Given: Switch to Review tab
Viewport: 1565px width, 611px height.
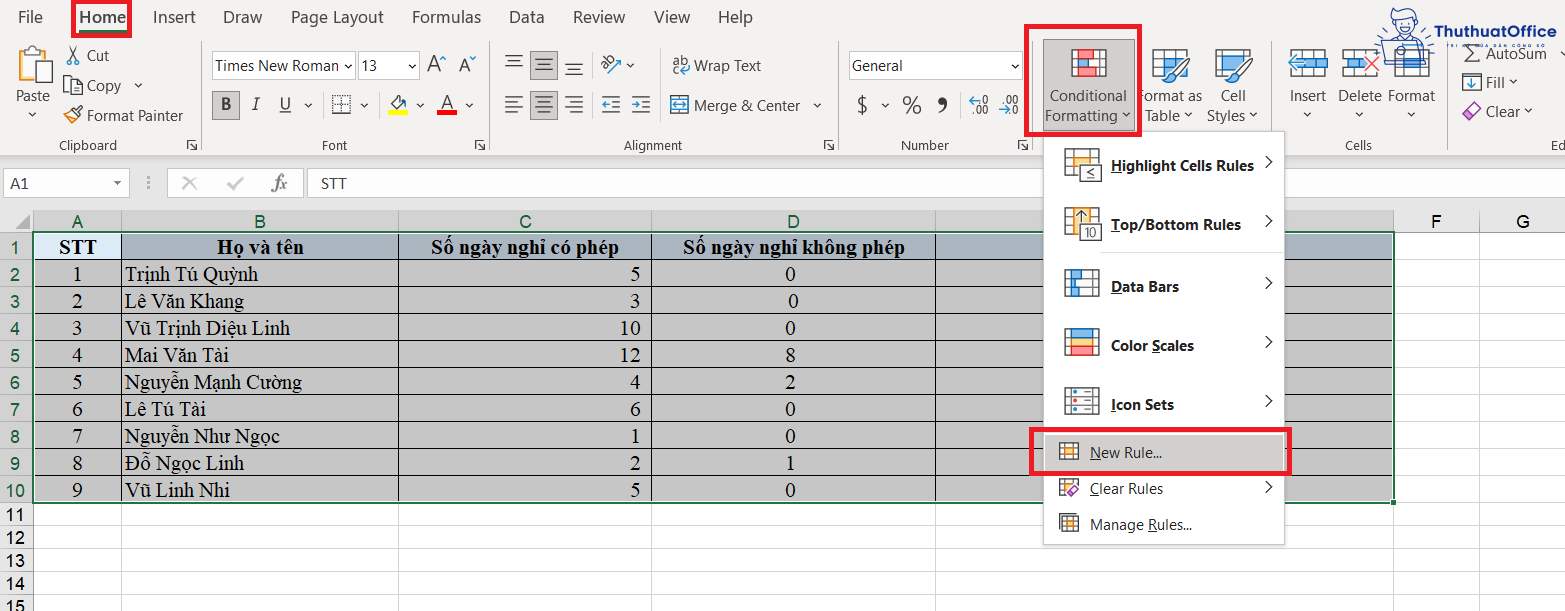Looking at the screenshot, I should click(x=599, y=17).
